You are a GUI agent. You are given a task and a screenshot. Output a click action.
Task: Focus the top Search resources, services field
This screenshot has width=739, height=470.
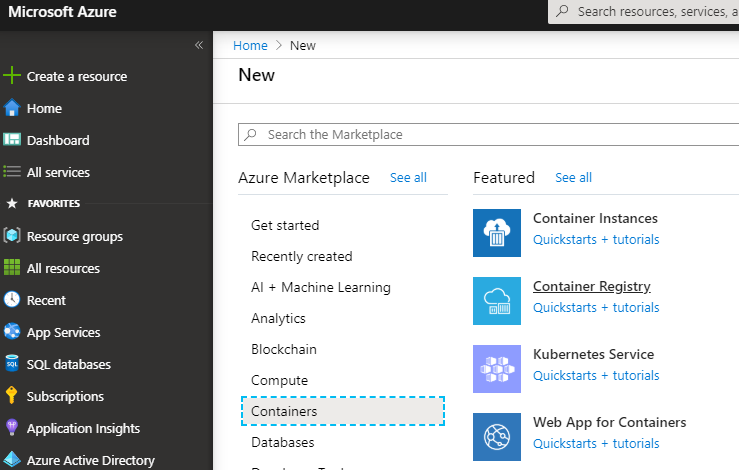(643, 11)
